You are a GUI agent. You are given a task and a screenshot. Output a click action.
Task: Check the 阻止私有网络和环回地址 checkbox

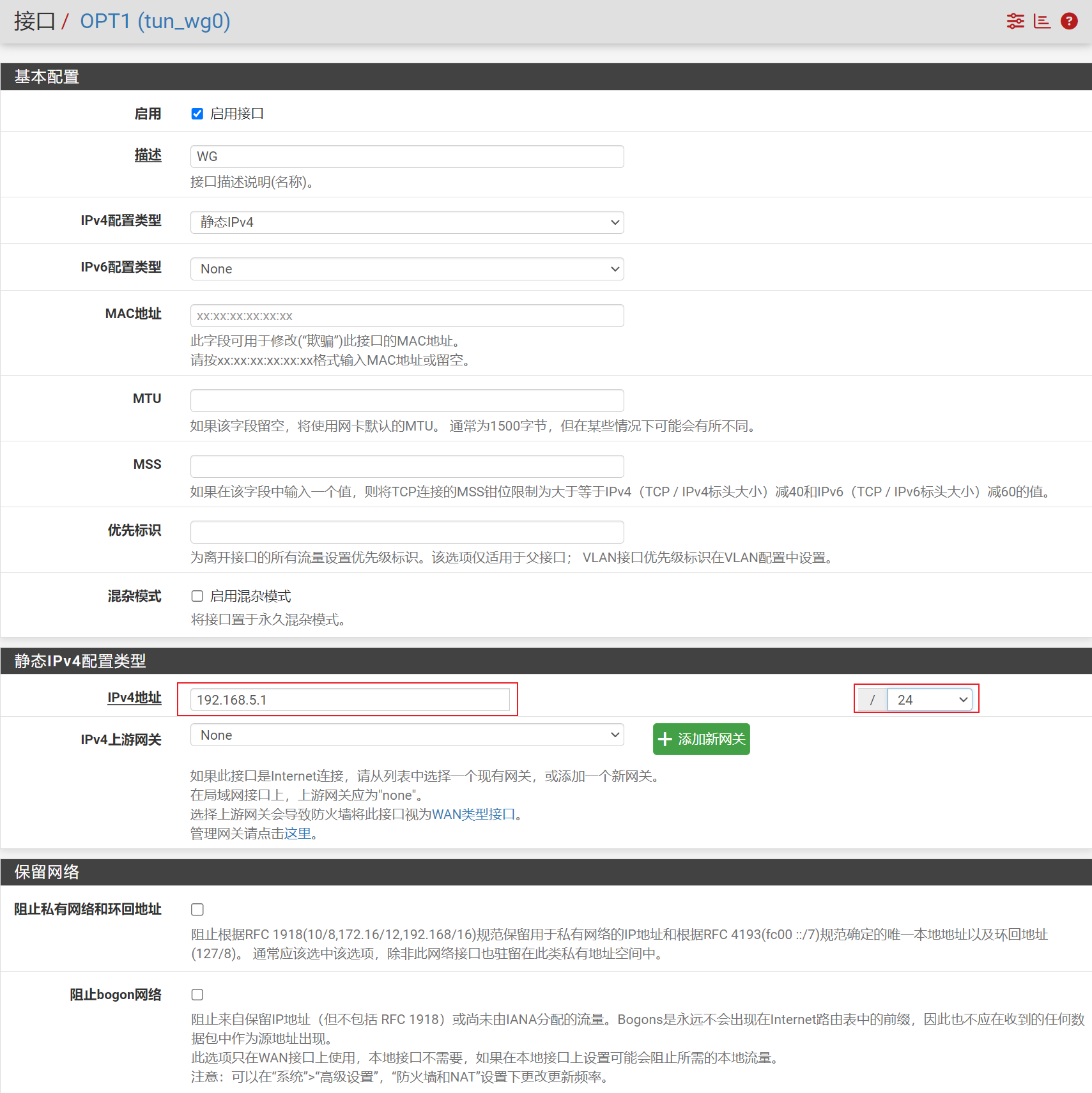(197, 909)
